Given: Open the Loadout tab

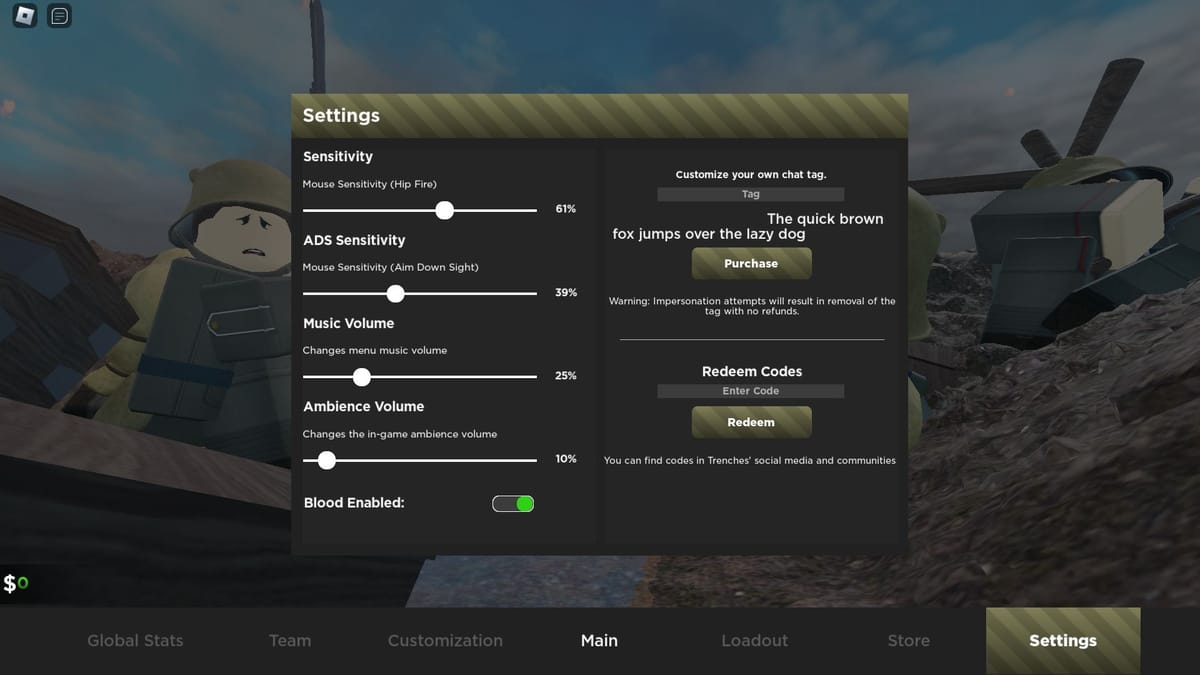Looking at the screenshot, I should pyautogui.click(x=754, y=641).
